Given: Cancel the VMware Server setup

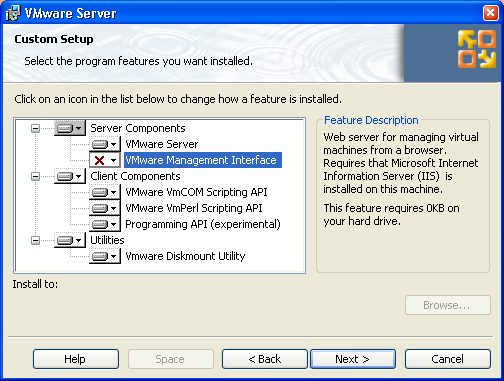Looking at the screenshot, I should click(448, 359).
